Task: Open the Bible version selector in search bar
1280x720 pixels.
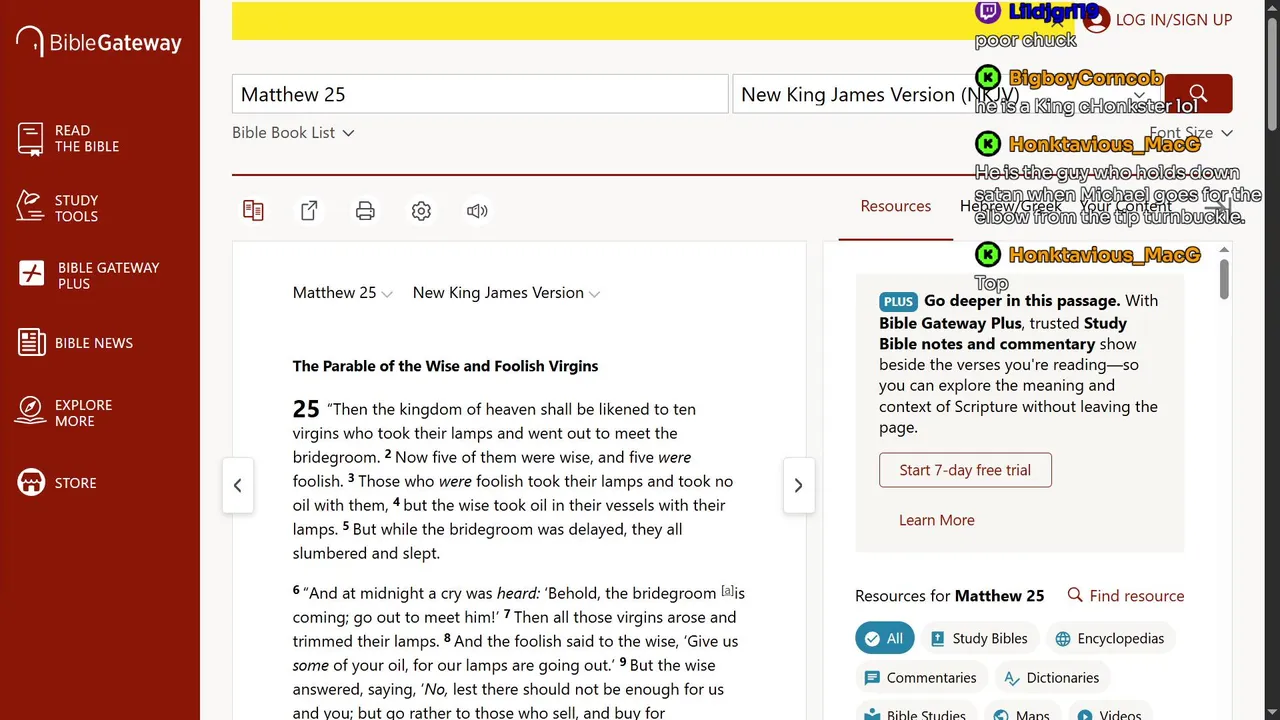Action: click(x=946, y=94)
